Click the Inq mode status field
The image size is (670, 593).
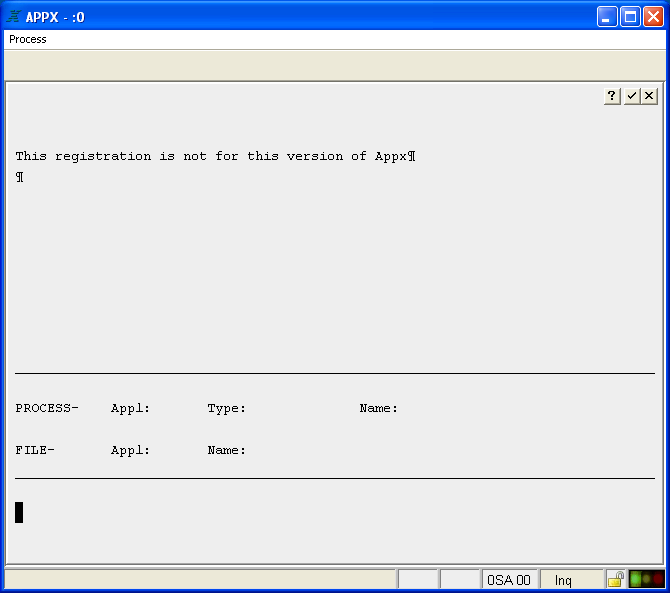(x=571, y=580)
